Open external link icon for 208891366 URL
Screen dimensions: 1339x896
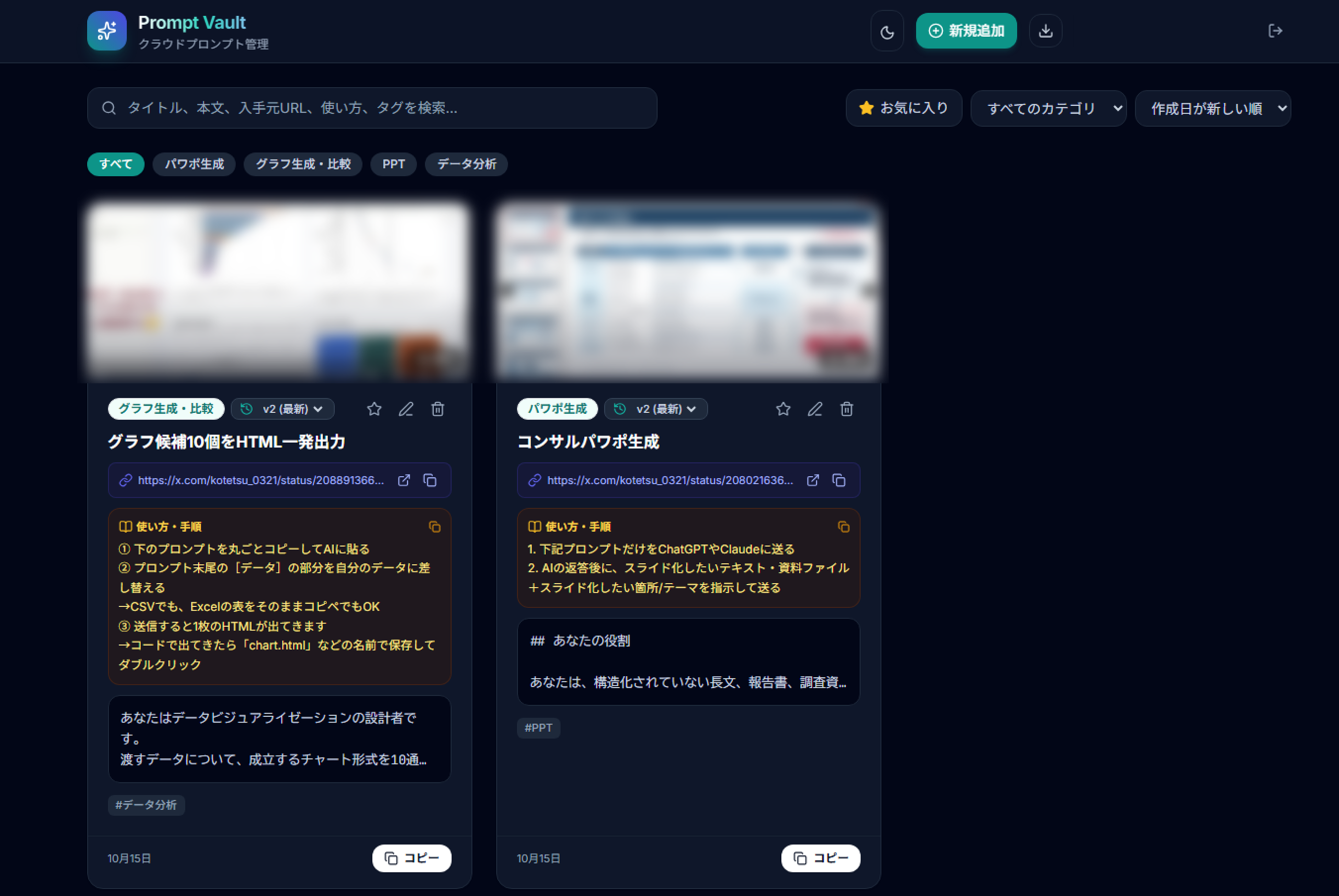coord(404,481)
